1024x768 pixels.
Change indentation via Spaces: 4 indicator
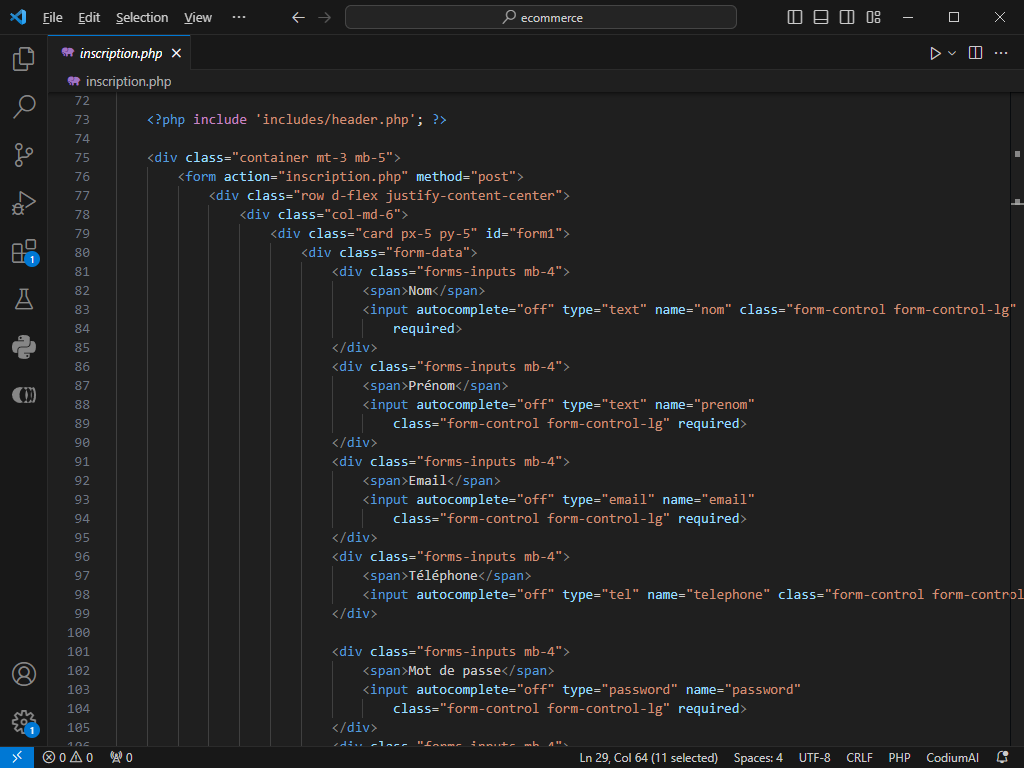(757, 757)
